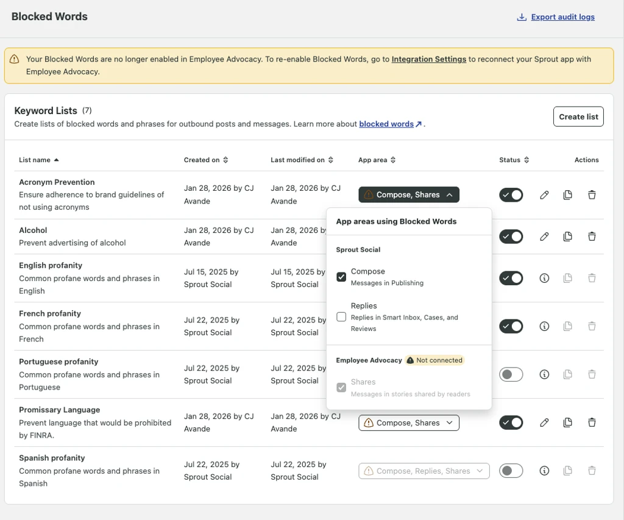Click the greyed copy icon for Spanish profanity
The image size is (624, 520).
(x=567, y=471)
